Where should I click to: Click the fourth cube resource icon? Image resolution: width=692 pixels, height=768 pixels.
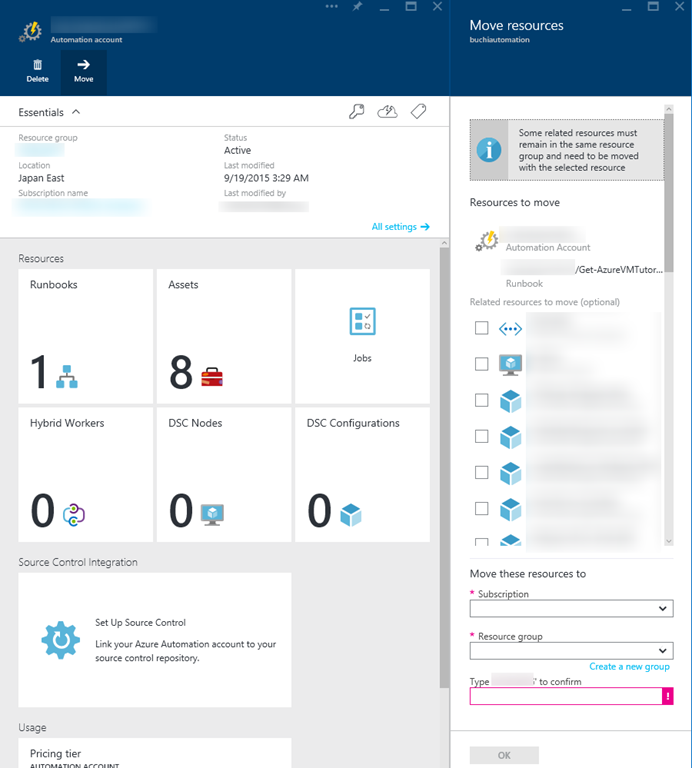(510, 510)
